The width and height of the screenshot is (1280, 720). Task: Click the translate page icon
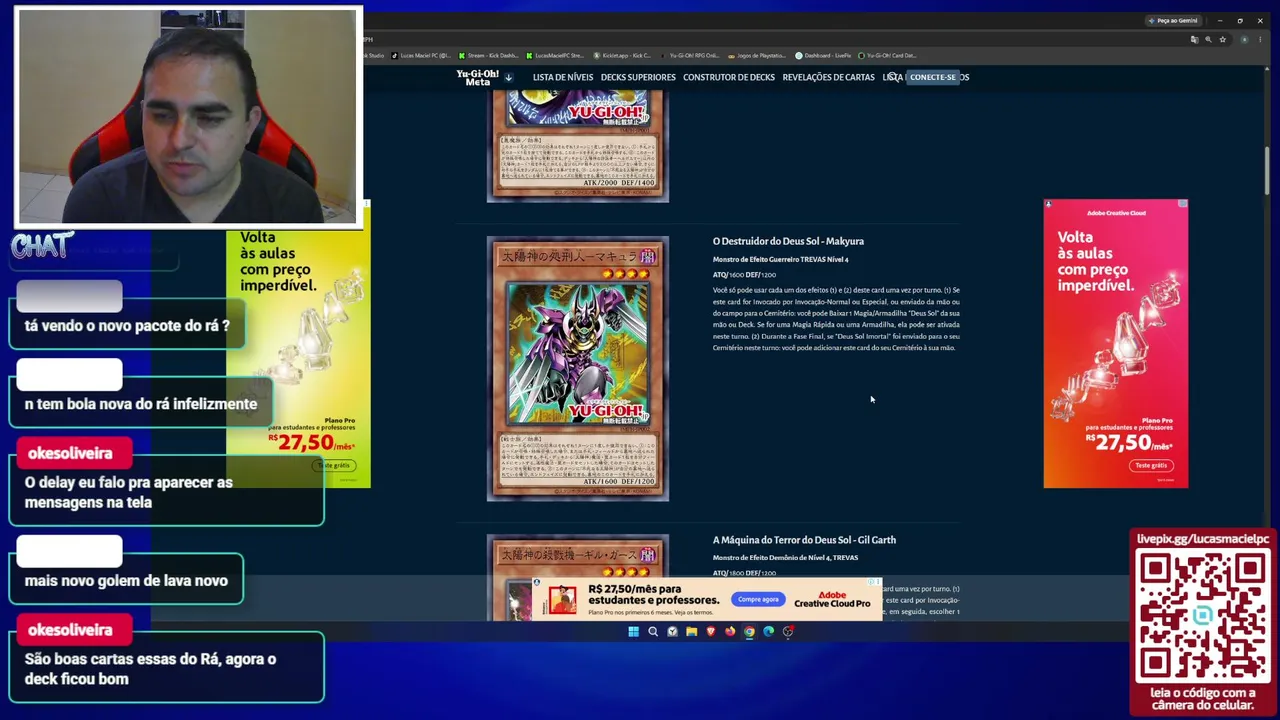coord(1194,39)
